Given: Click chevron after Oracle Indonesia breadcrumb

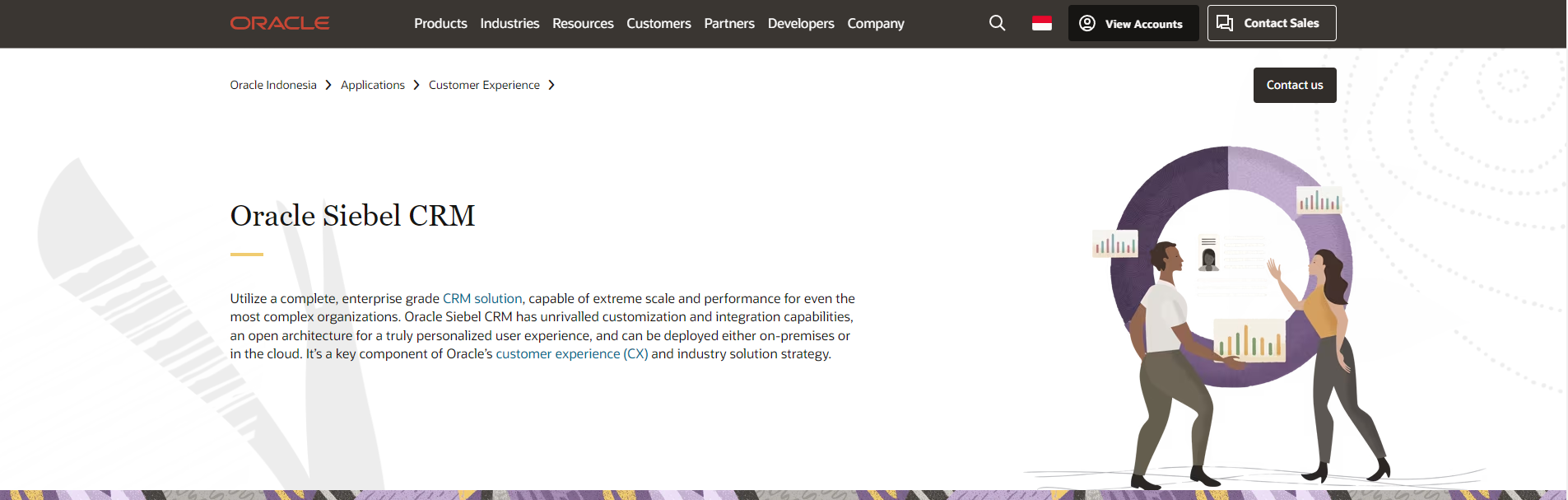Looking at the screenshot, I should [x=328, y=85].
